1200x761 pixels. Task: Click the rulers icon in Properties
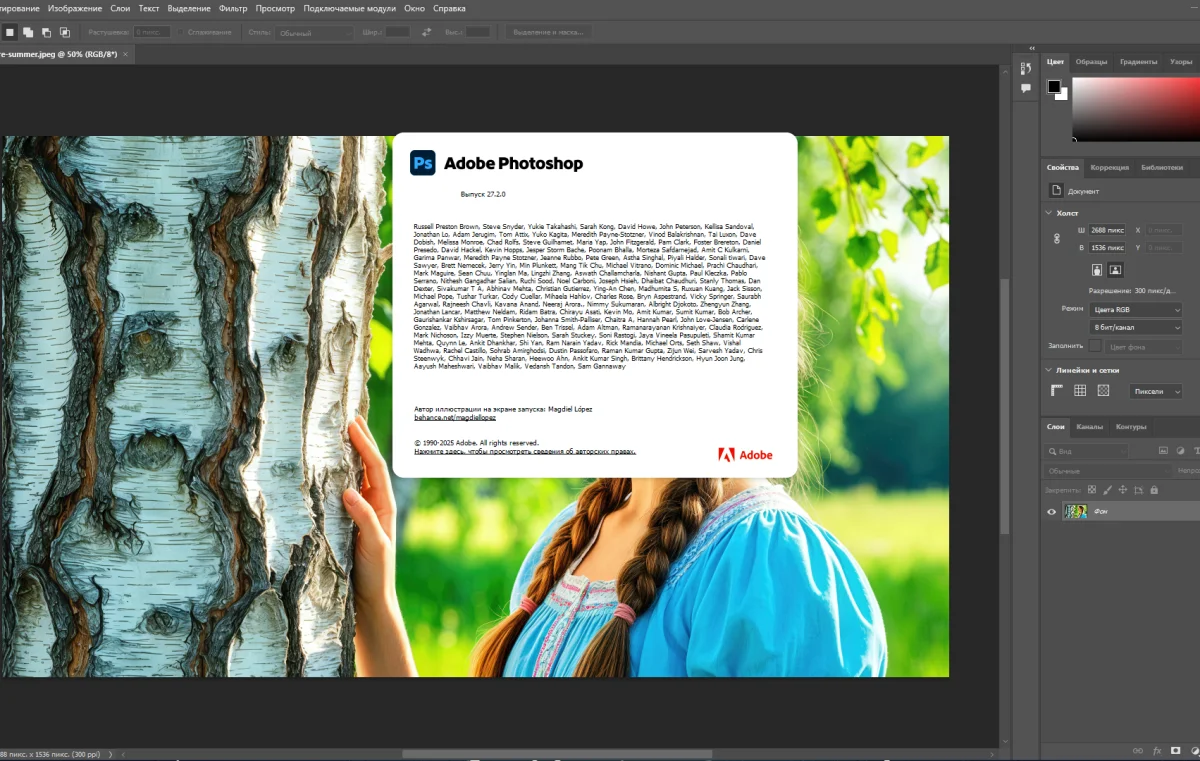(1056, 391)
